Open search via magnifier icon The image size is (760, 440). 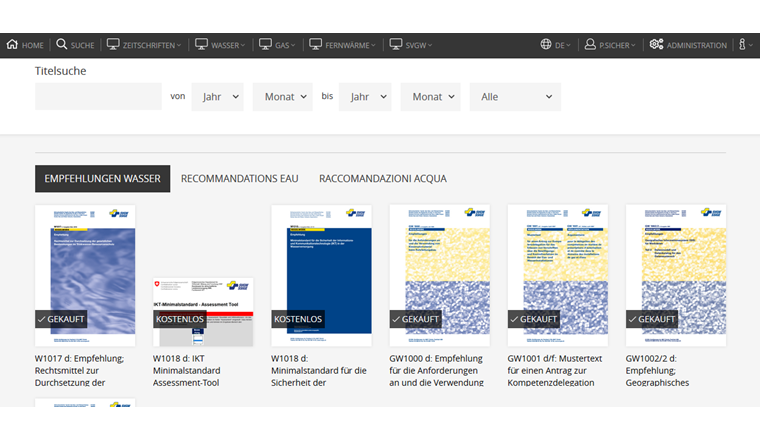[x=62, y=45]
